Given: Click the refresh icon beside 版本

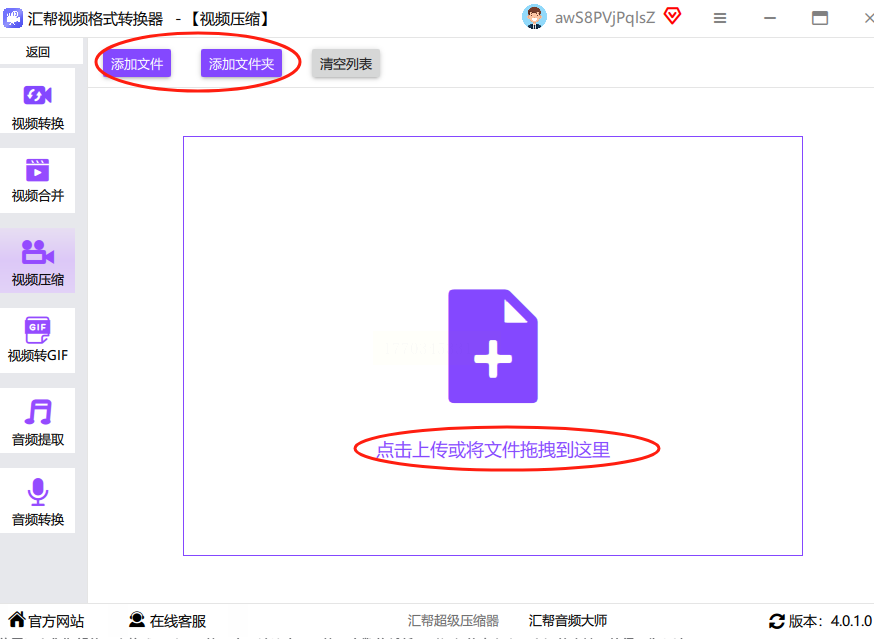Looking at the screenshot, I should click(776, 621).
